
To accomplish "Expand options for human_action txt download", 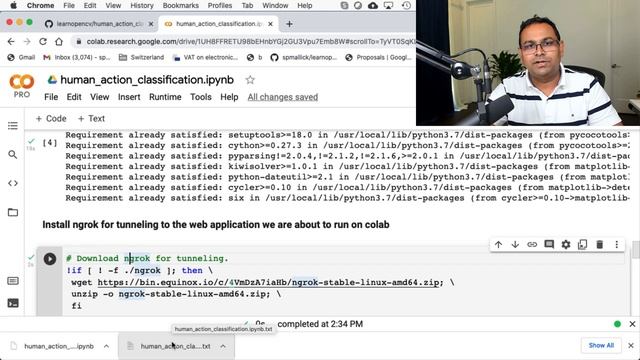I will (x=223, y=346).
